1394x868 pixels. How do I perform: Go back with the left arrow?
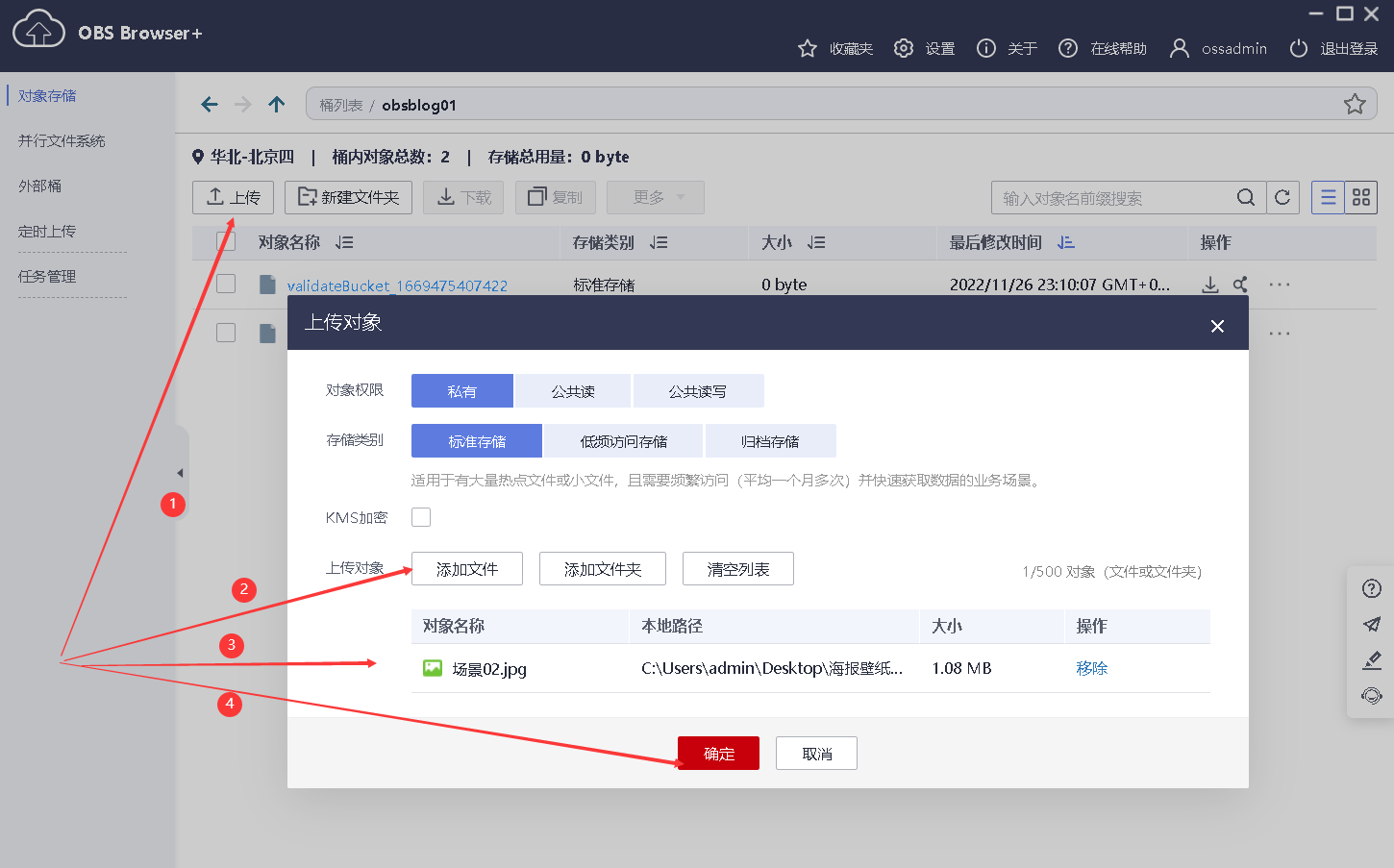click(x=210, y=105)
